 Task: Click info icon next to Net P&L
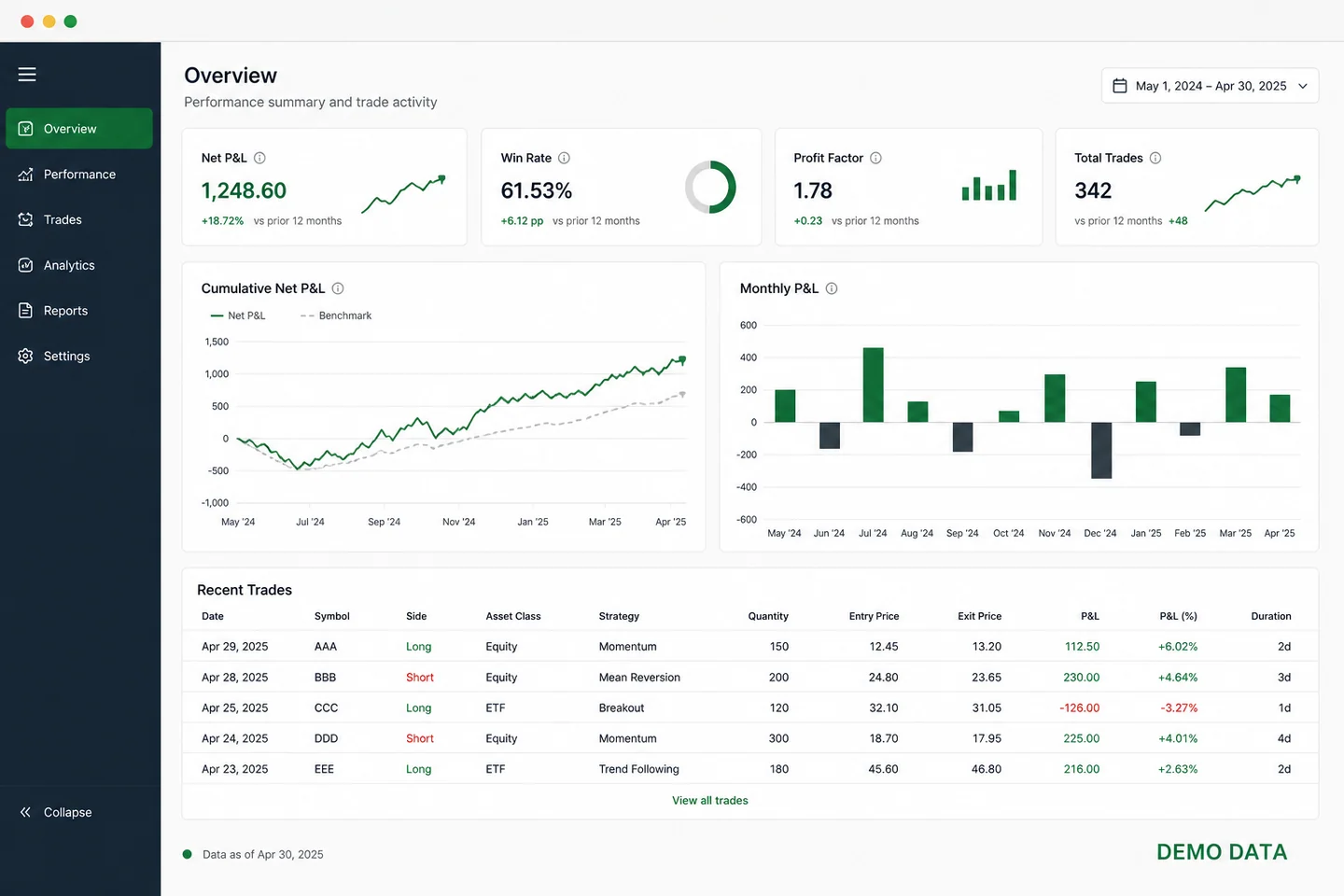[260, 158]
